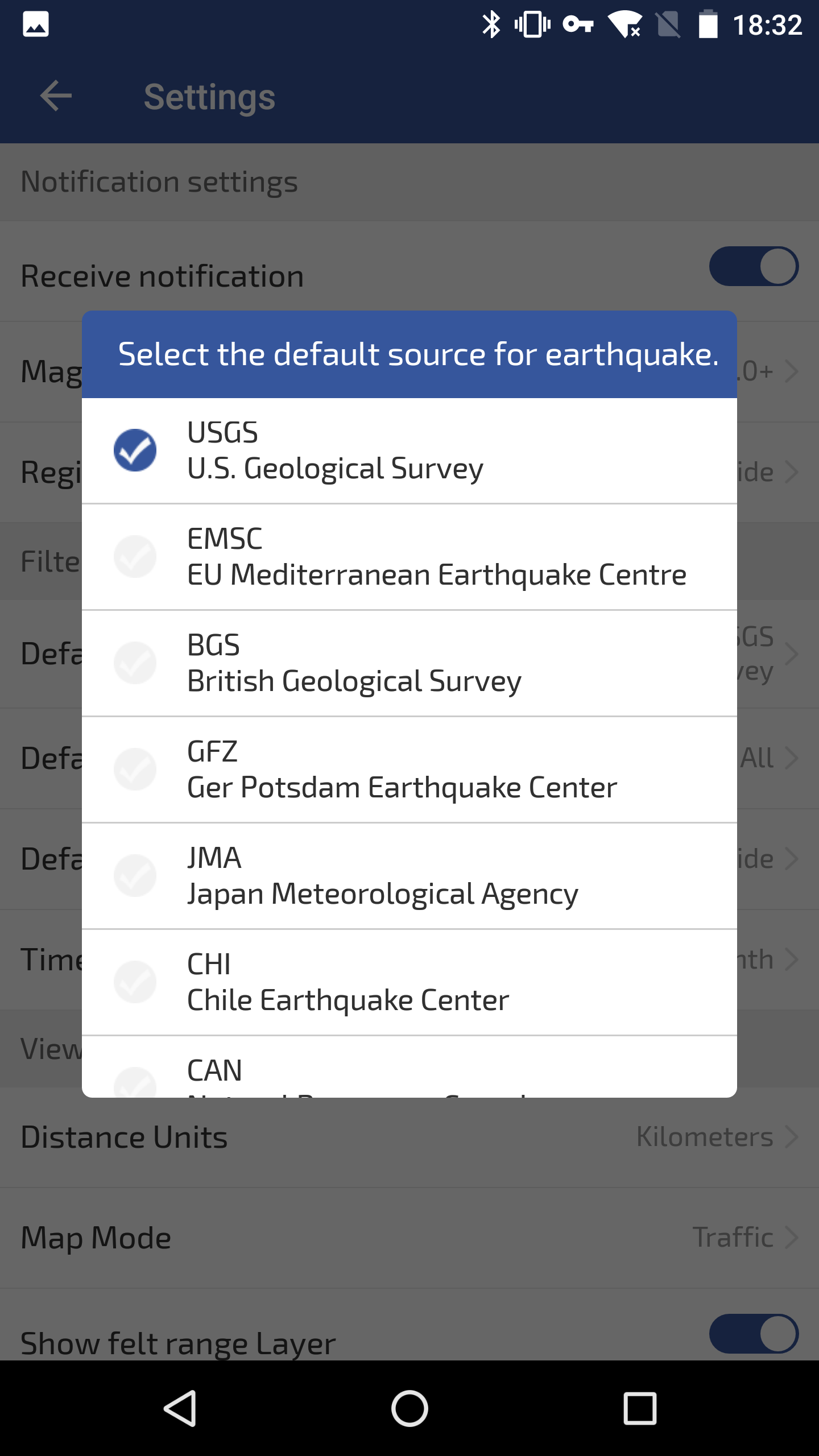Open the recent apps square button

tap(640, 1408)
